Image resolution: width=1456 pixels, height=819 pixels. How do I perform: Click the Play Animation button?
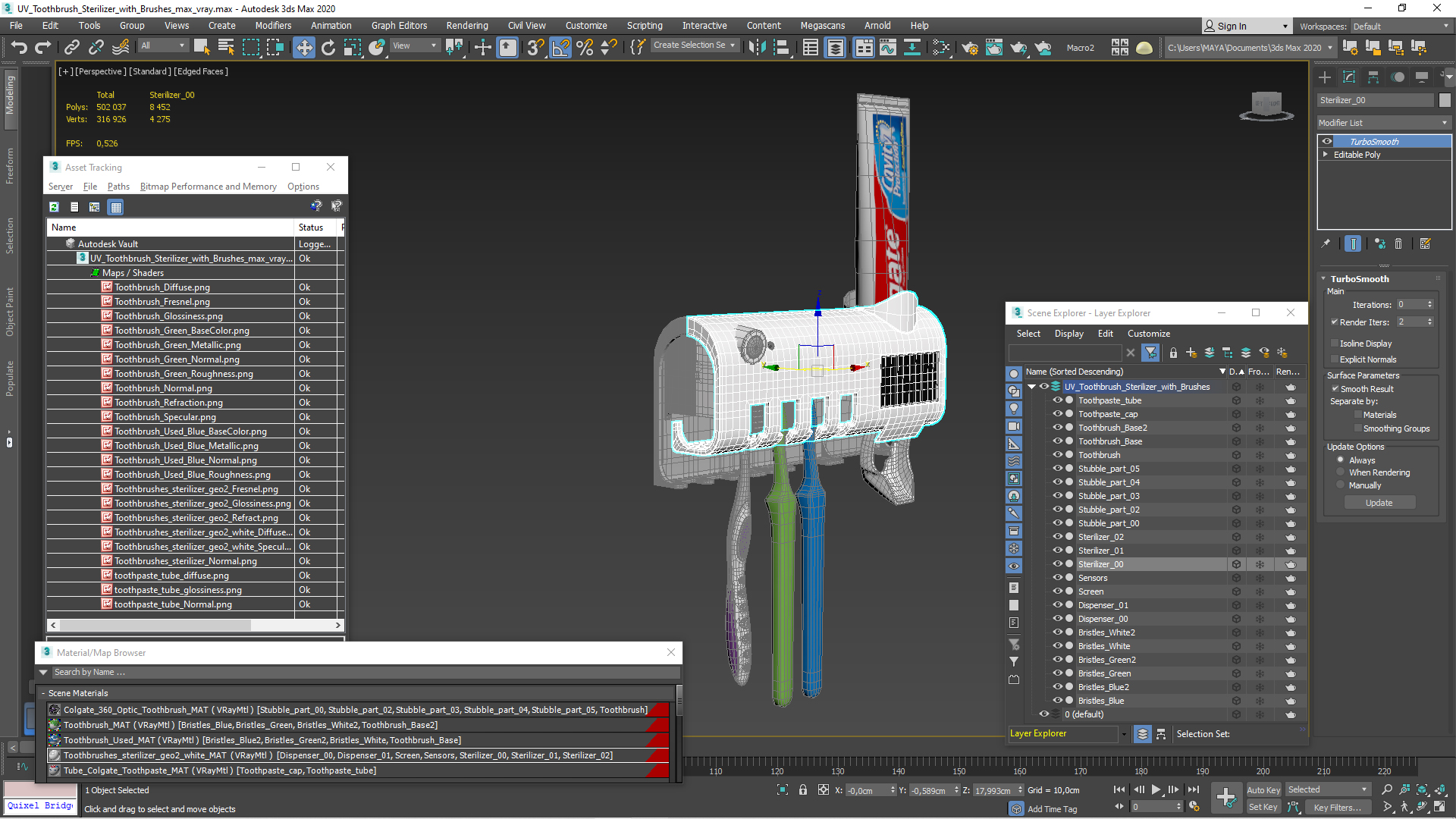1156,790
